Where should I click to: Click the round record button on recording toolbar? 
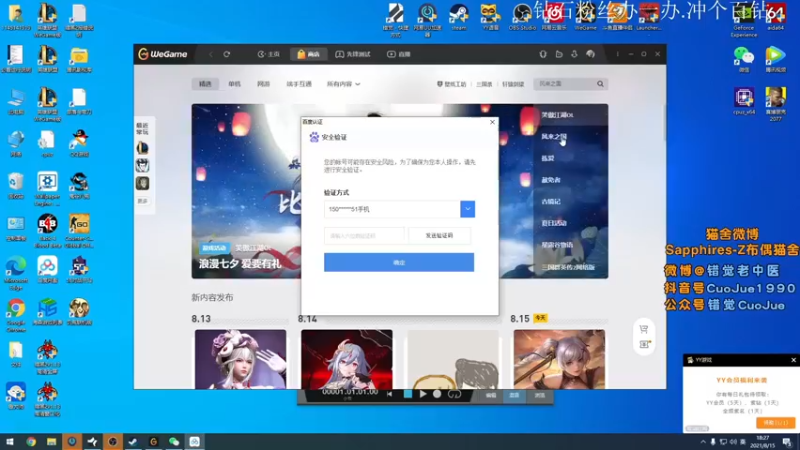(x=437, y=394)
